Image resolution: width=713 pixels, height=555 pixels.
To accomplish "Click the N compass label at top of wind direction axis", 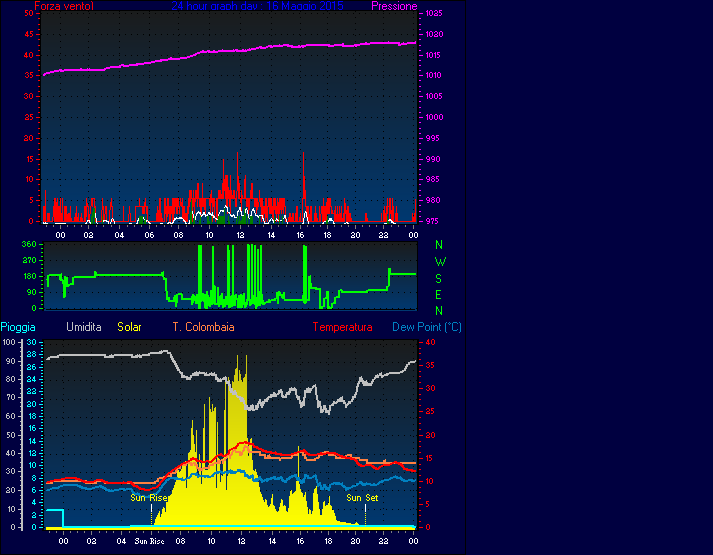I will (x=440, y=245).
